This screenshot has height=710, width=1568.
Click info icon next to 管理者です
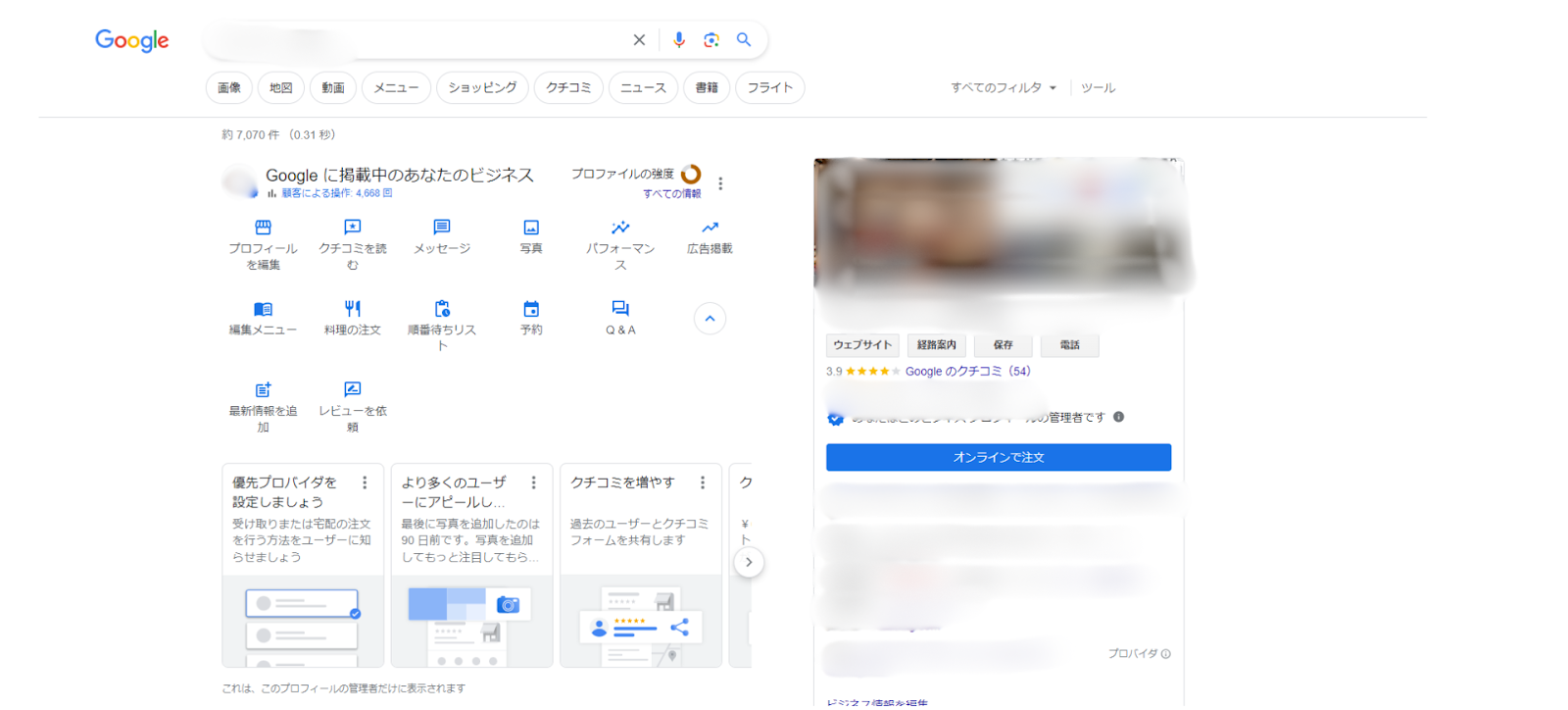coord(1118,417)
